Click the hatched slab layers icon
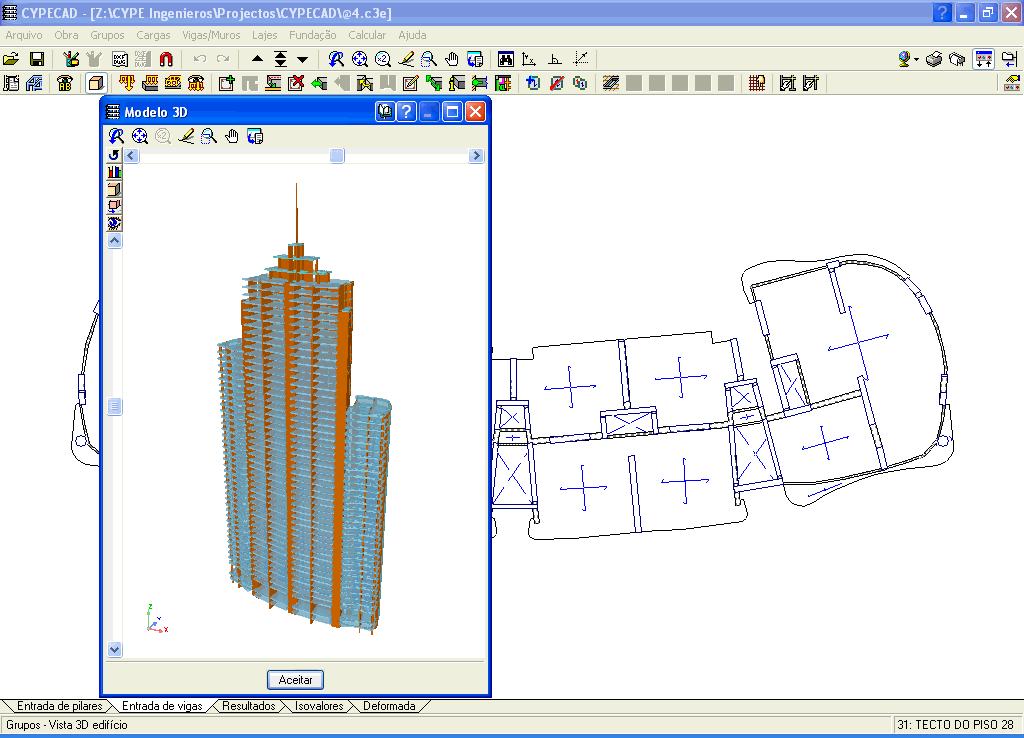1024x738 pixels. pos(611,83)
